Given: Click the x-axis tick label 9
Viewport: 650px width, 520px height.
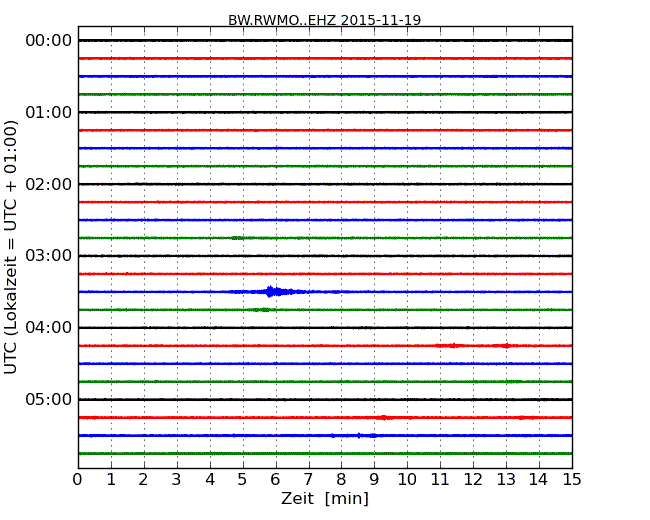Looking at the screenshot, I should (374, 480).
